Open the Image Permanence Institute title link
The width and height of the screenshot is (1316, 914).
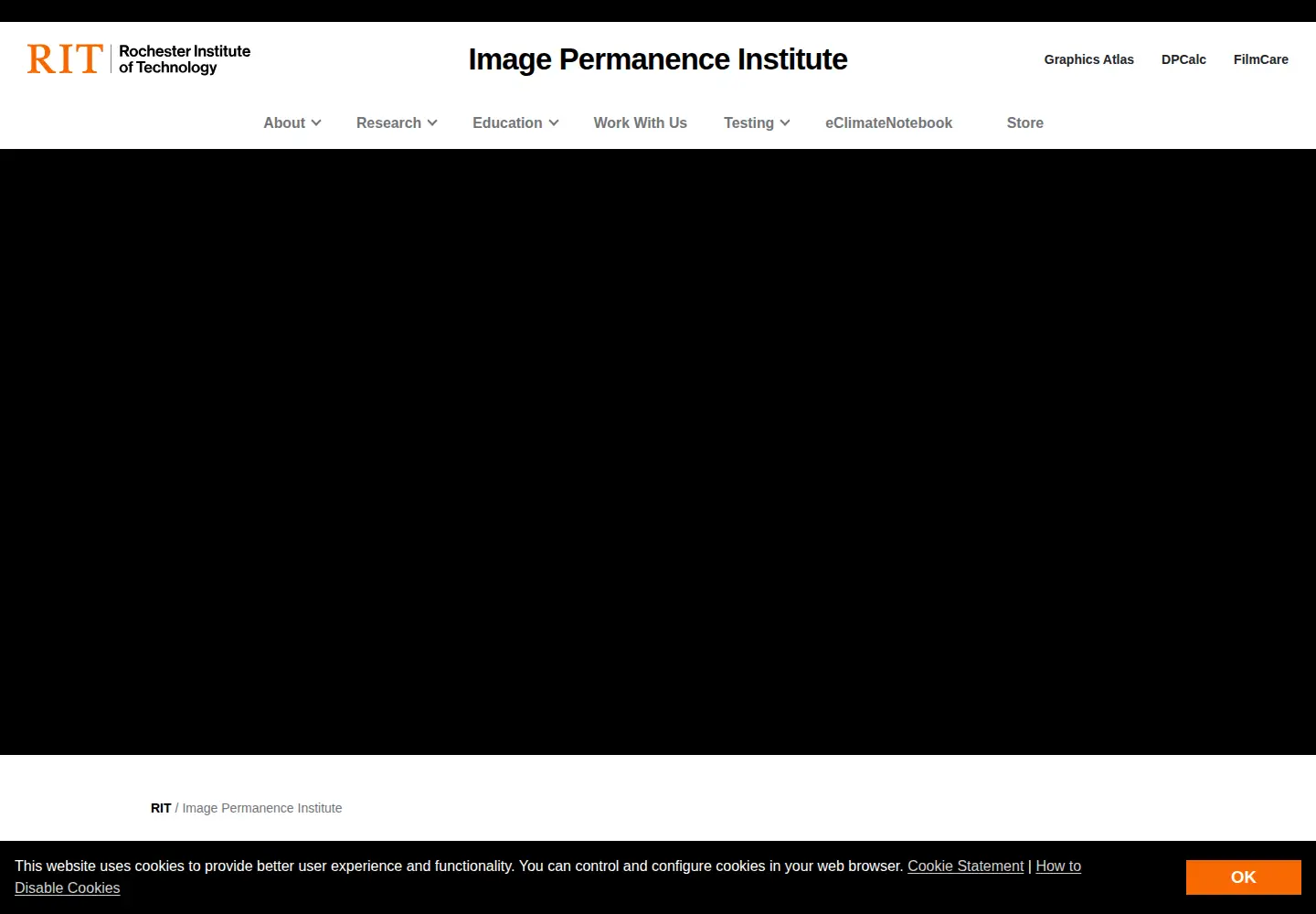click(x=658, y=59)
